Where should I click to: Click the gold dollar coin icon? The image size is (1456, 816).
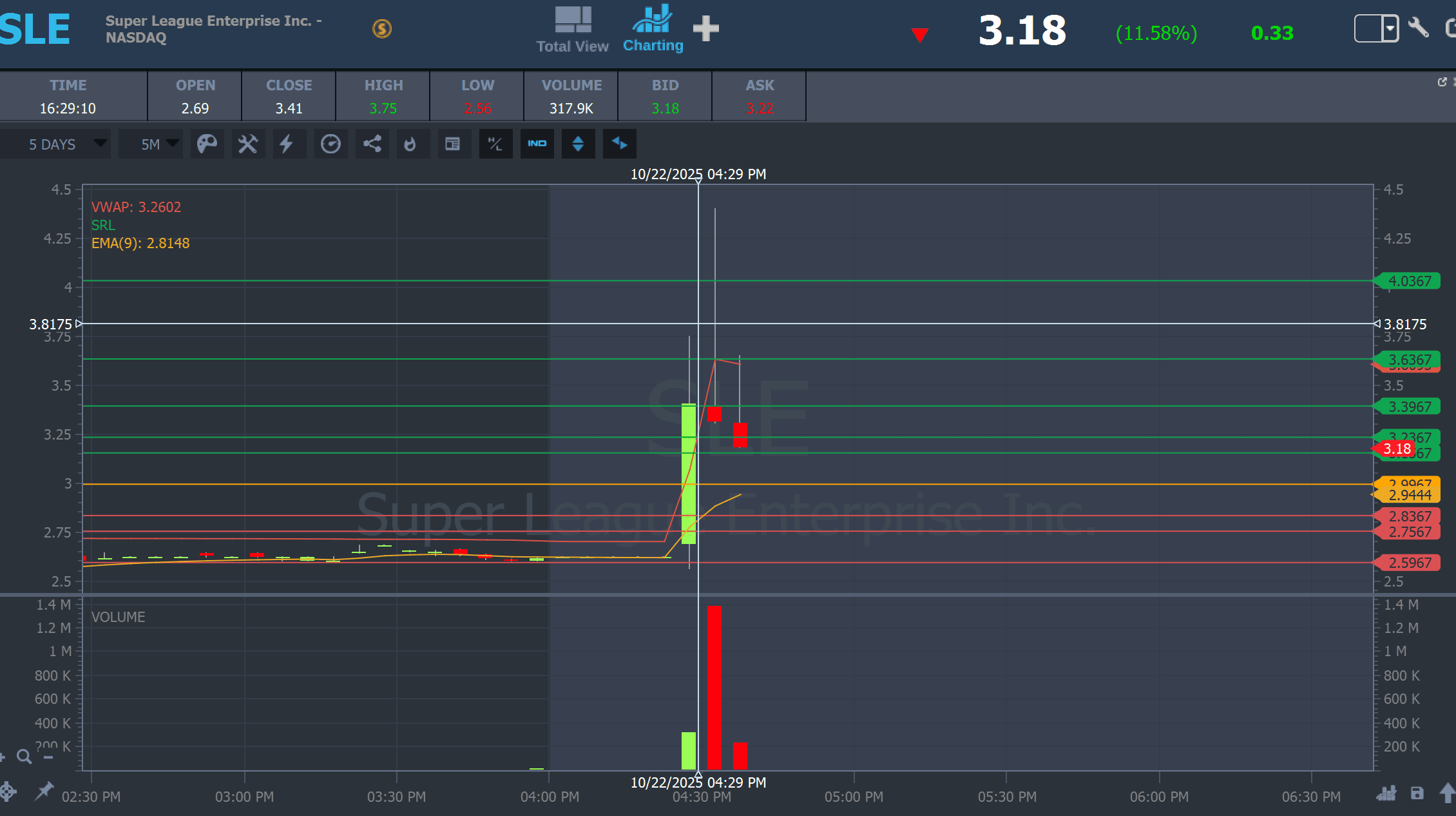point(382,28)
